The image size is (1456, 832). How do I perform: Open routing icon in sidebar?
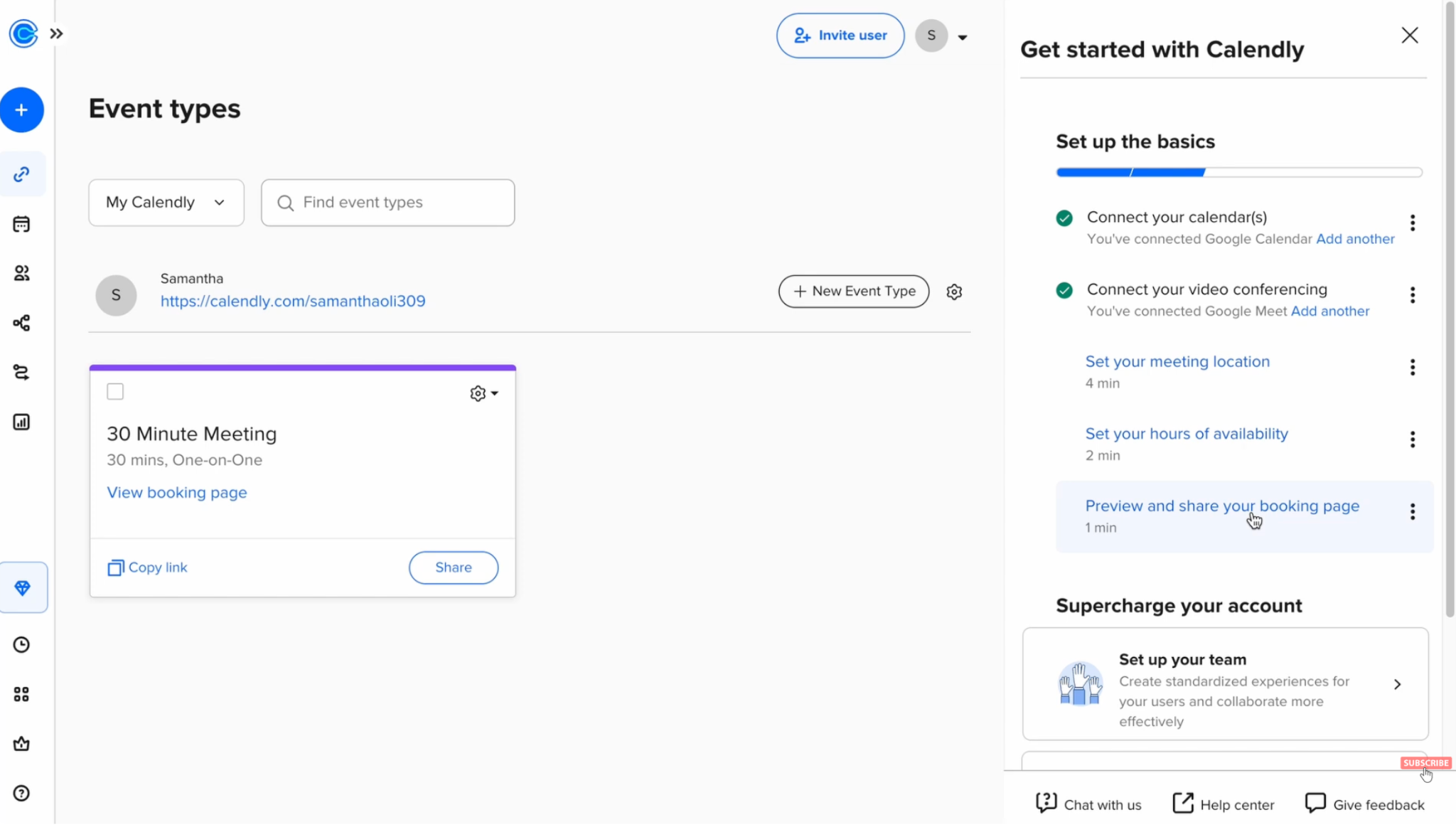pos(22,373)
